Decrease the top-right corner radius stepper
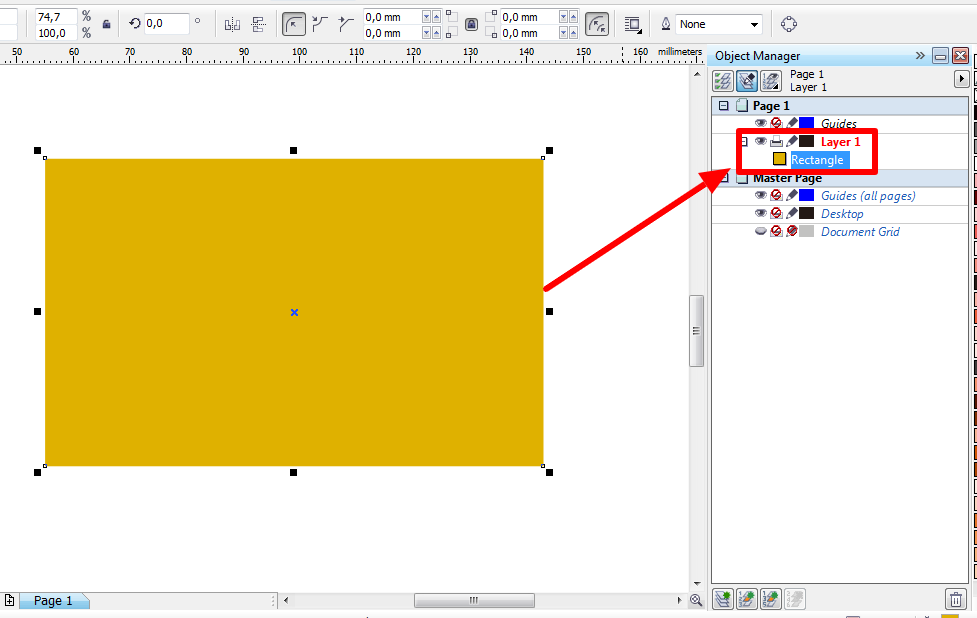Image resolution: width=977 pixels, height=618 pixels. click(x=564, y=17)
